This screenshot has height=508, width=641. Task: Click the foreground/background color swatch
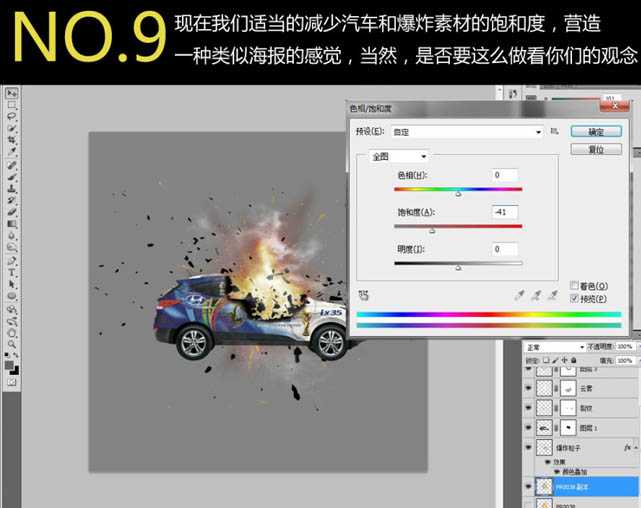(11, 367)
